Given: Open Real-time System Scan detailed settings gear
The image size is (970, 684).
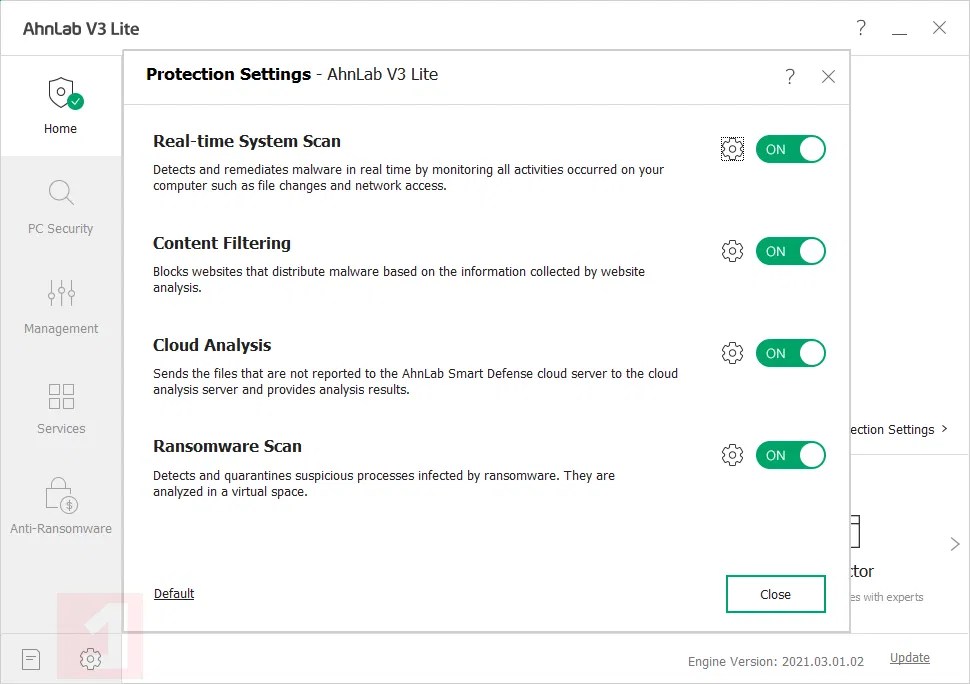Looking at the screenshot, I should pyautogui.click(x=732, y=148).
